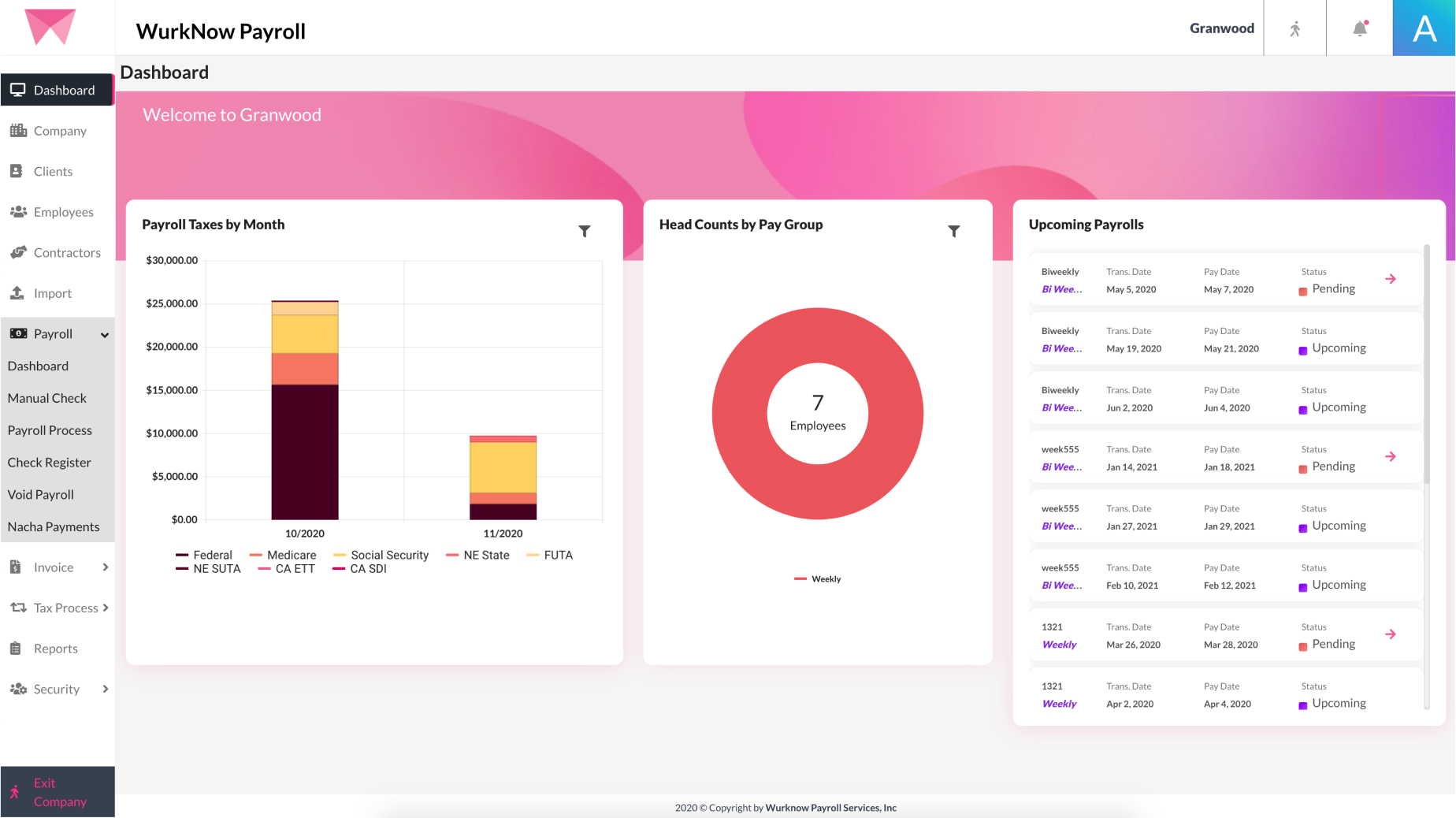Open the user avatar A menu
This screenshot has width=1456, height=818.
pos(1424,28)
